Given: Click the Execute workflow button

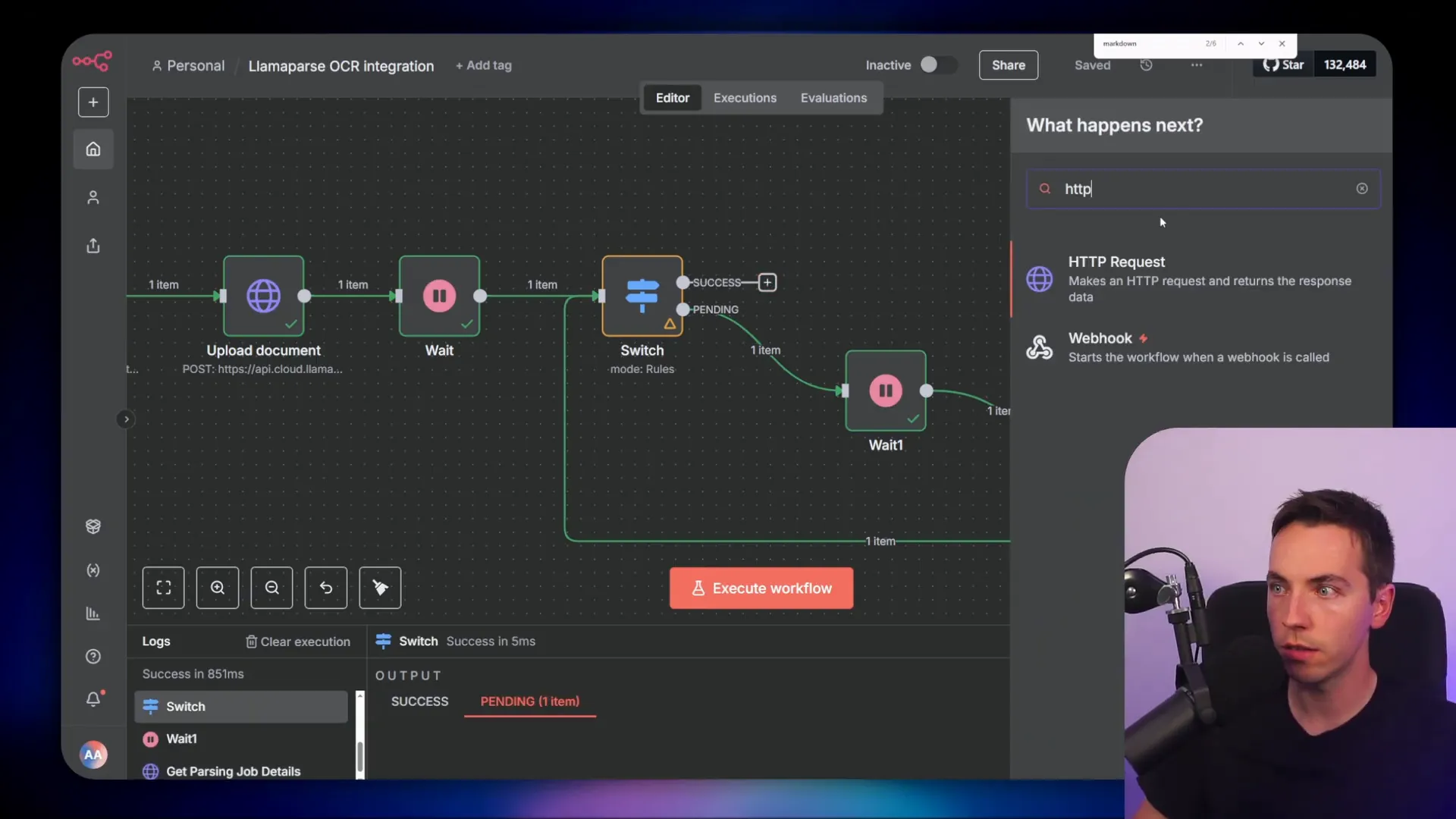Looking at the screenshot, I should [x=761, y=588].
